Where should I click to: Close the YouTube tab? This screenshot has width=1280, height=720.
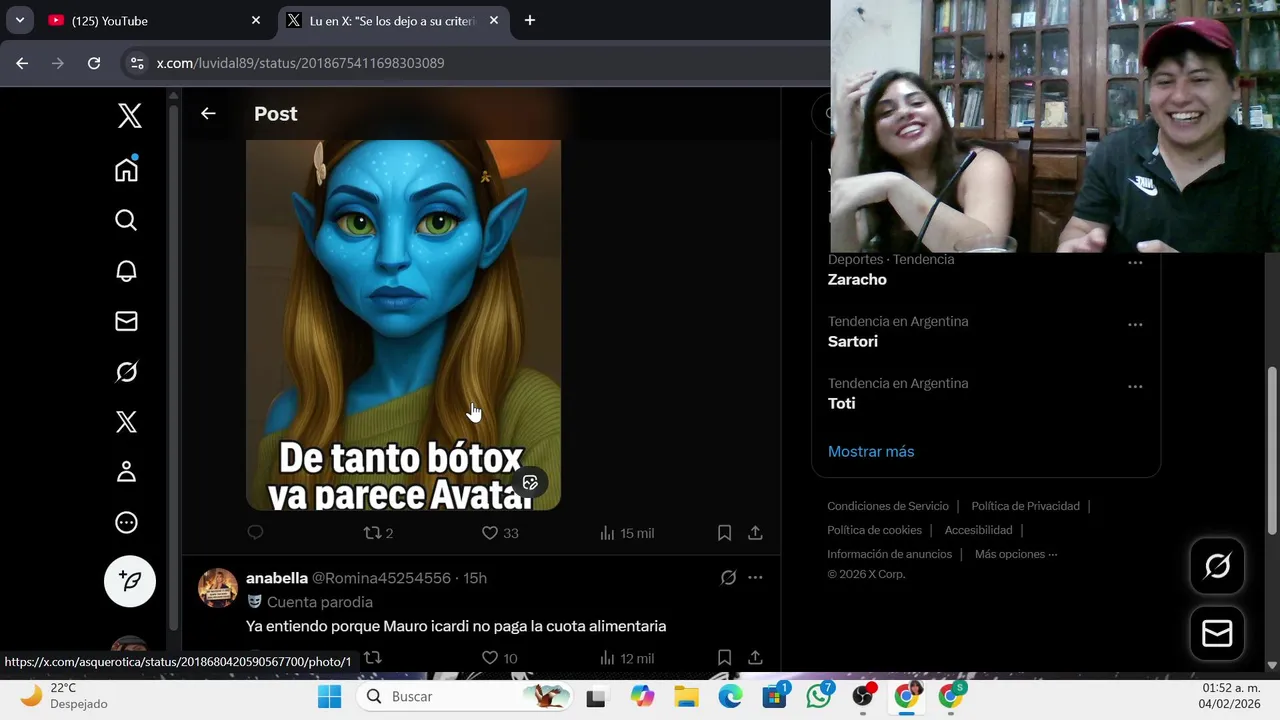256,20
